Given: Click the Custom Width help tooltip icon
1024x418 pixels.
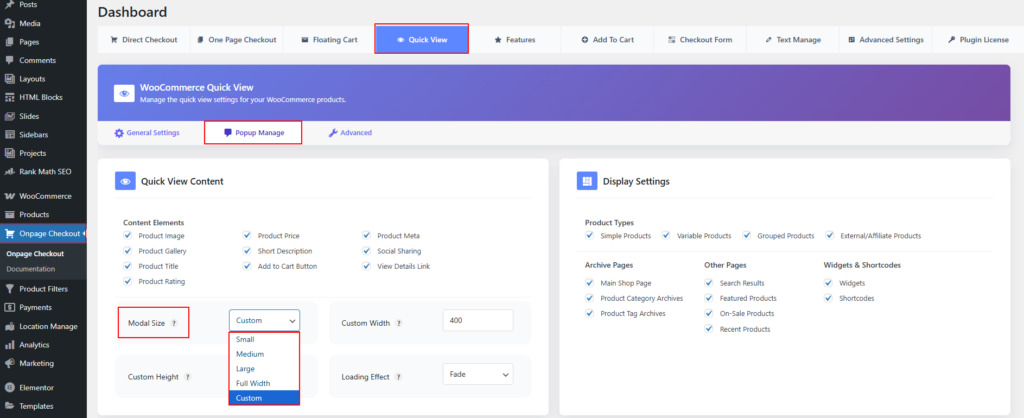Looking at the screenshot, I should coord(399,323).
